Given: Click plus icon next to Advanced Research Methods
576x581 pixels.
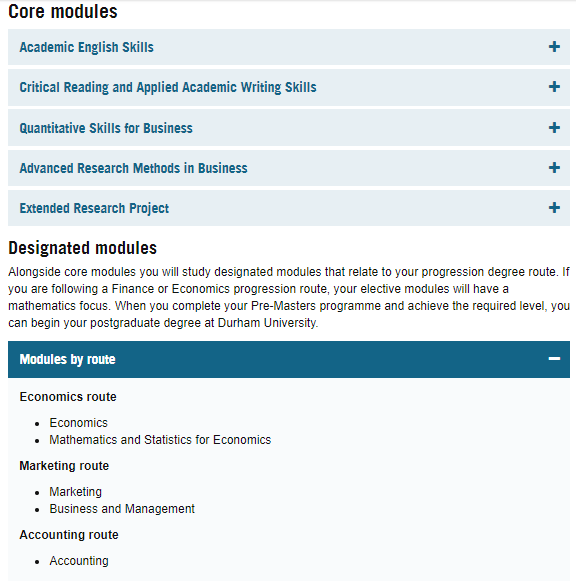Looking at the screenshot, I should (554, 167).
